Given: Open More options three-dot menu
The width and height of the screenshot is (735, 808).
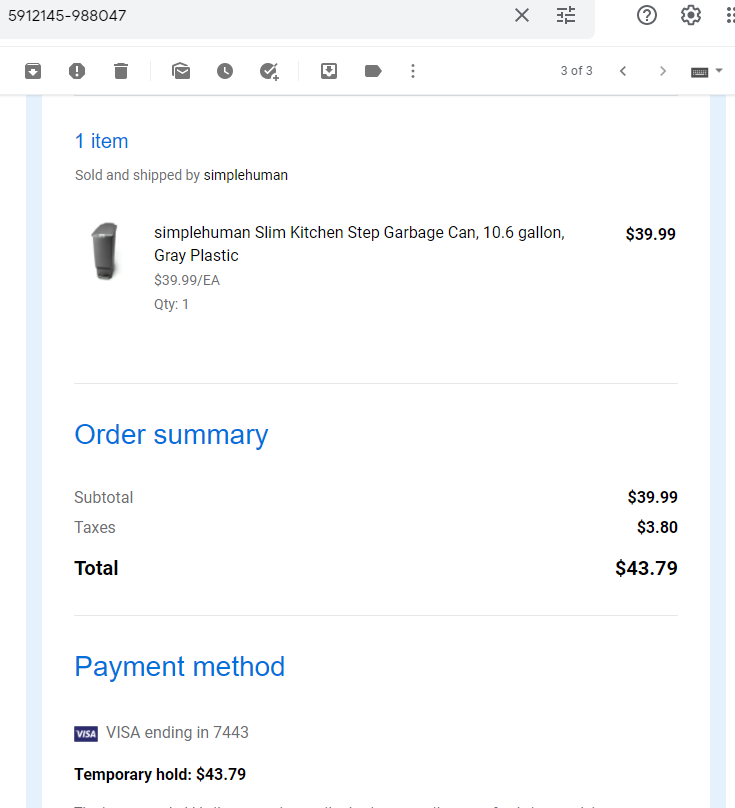Looking at the screenshot, I should tap(413, 71).
